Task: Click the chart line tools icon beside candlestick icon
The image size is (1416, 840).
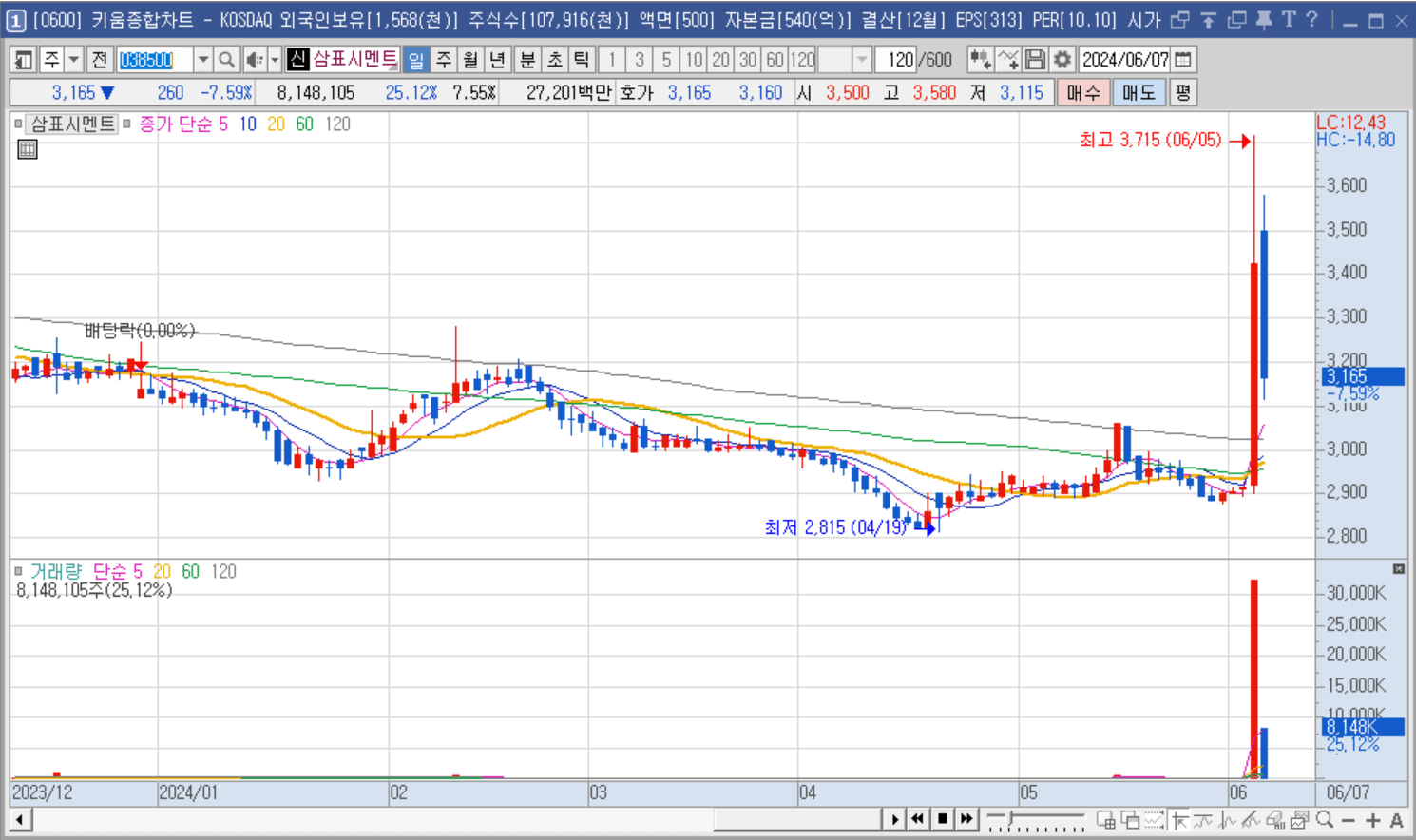Action: click(1008, 60)
